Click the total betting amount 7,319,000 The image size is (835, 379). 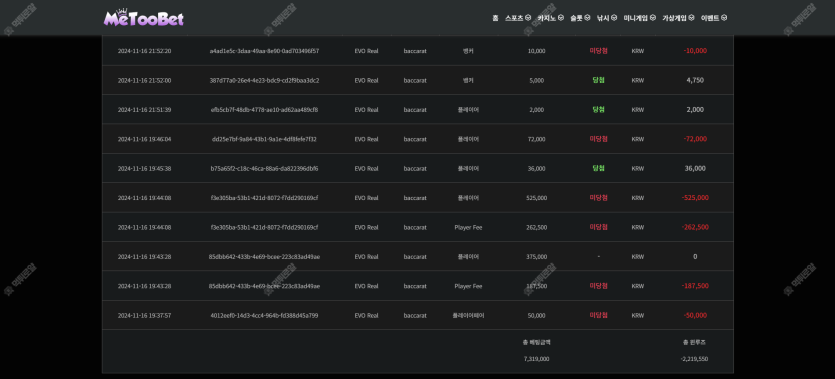(x=536, y=359)
